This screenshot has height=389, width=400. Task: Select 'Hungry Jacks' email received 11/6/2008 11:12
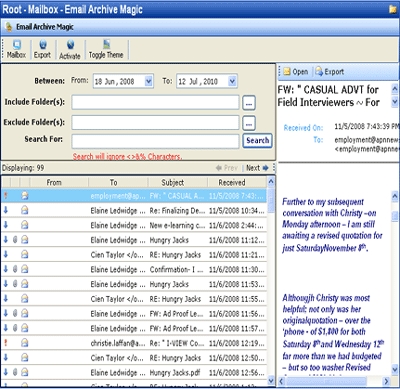(x=134, y=240)
